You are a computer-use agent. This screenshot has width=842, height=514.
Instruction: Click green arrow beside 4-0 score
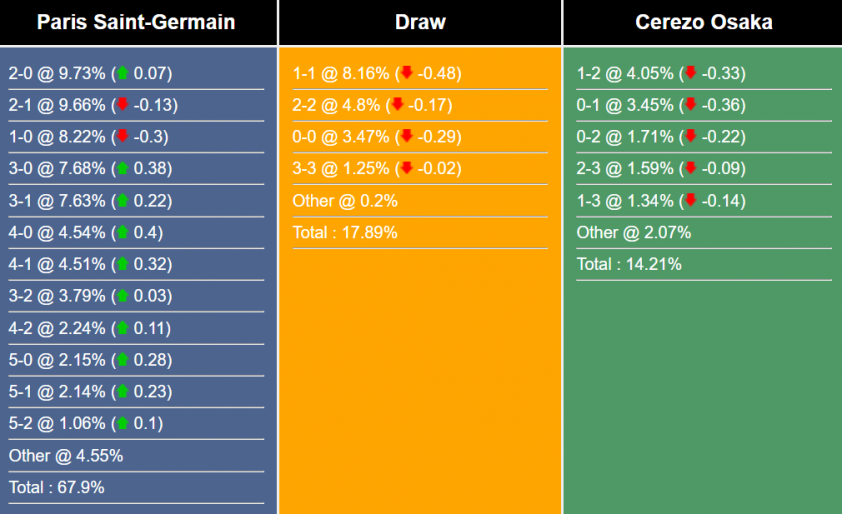coord(123,233)
